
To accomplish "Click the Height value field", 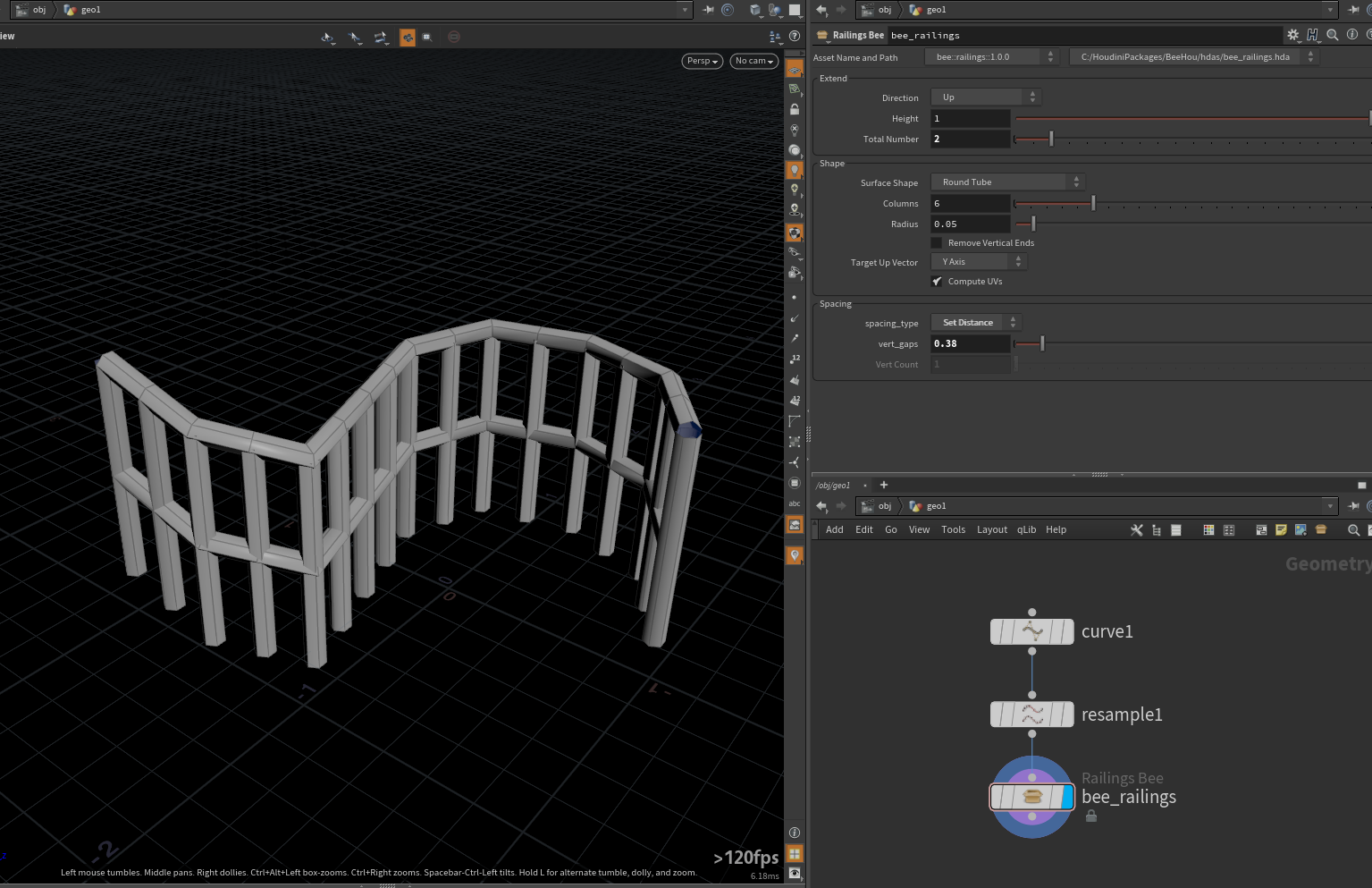I will [971, 118].
